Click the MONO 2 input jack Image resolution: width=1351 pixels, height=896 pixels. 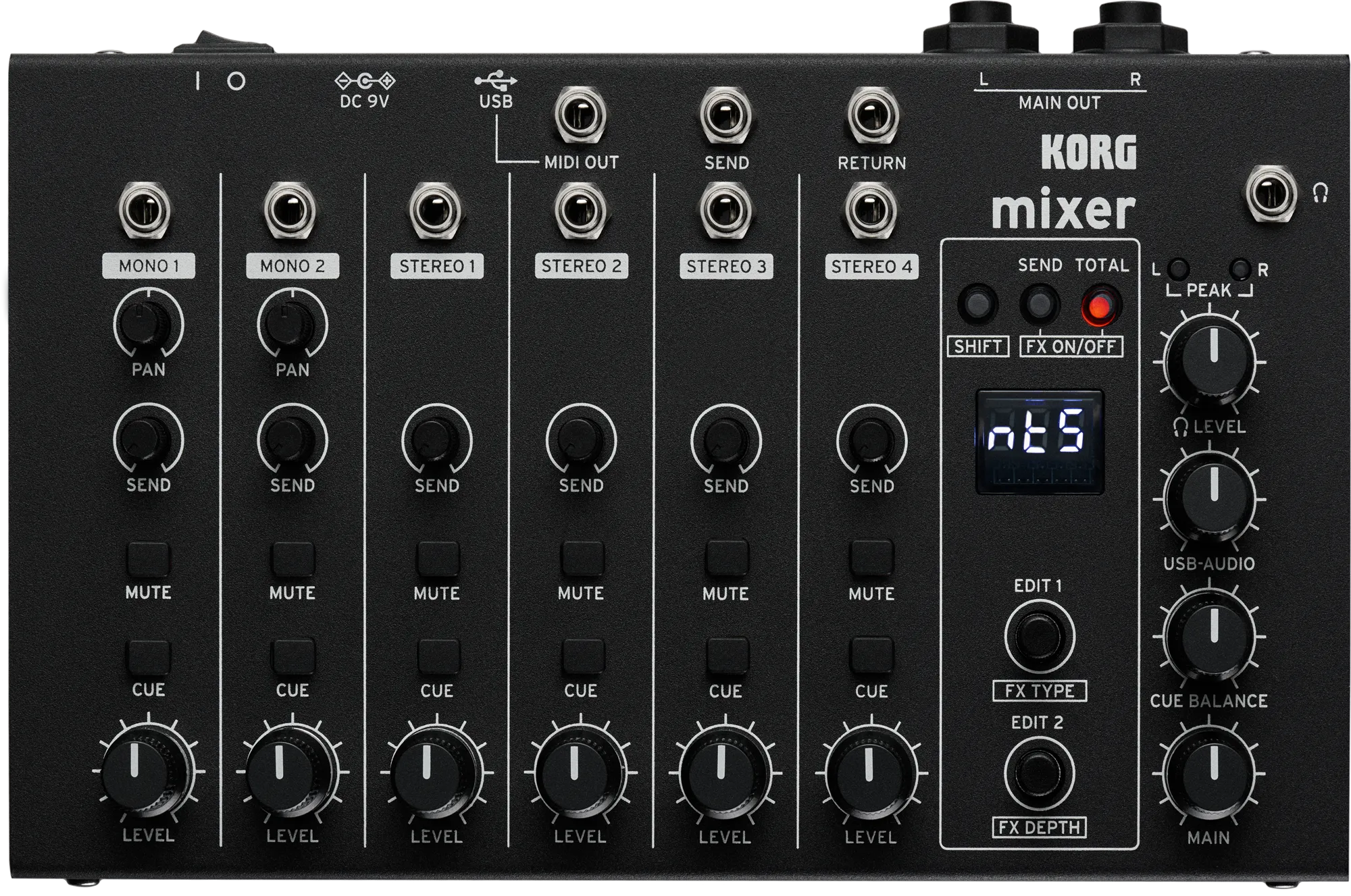coord(290,210)
